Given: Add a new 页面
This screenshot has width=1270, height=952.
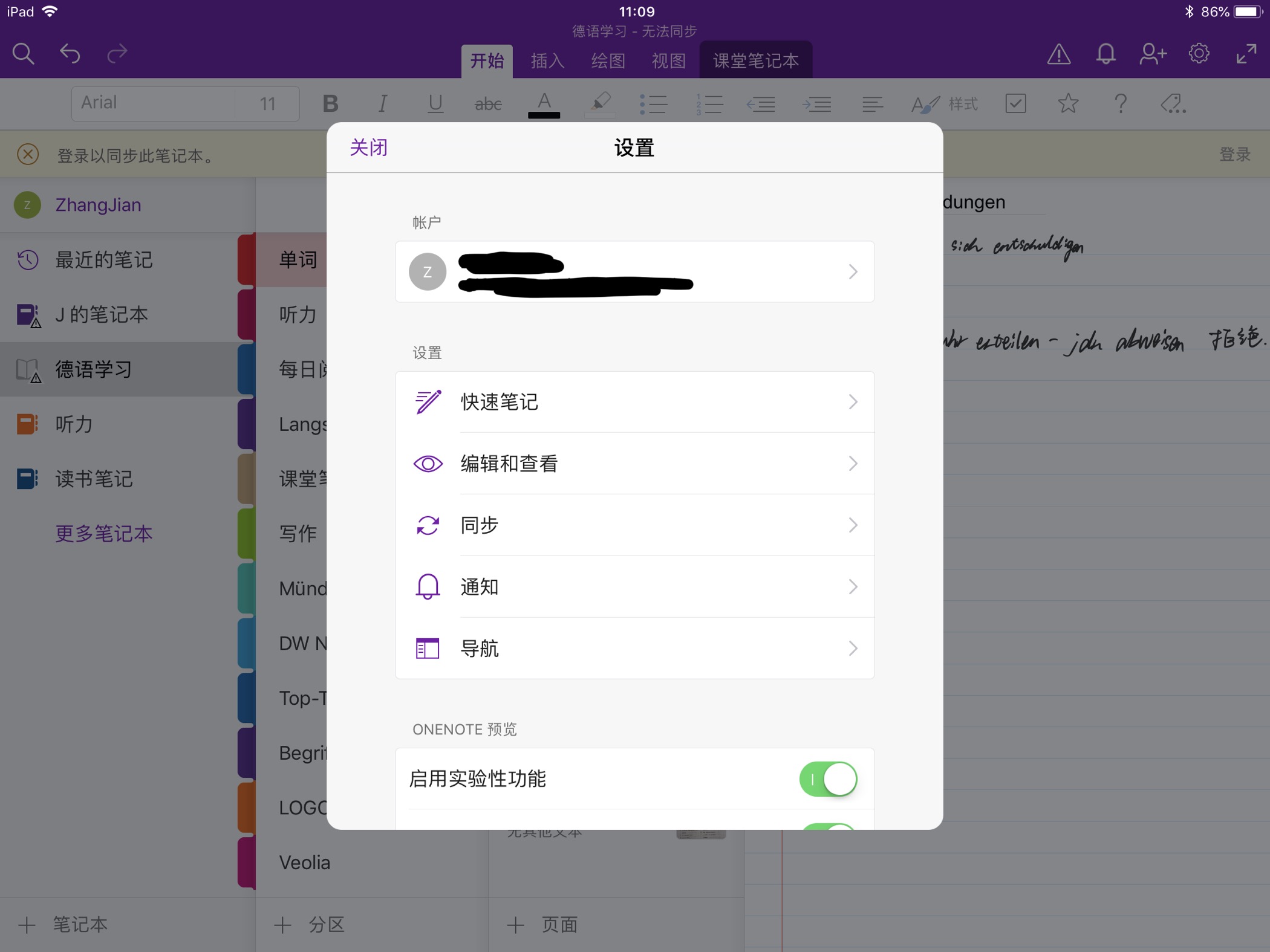Looking at the screenshot, I should (x=542, y=924).
